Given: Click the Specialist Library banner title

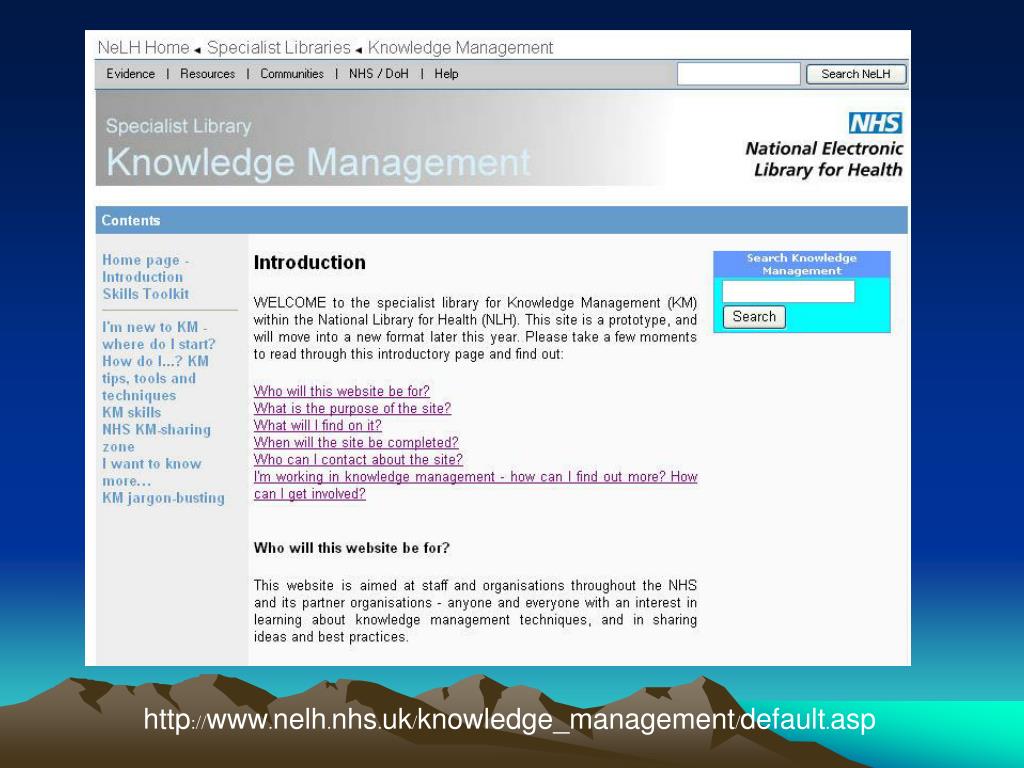Looking at the screenshot, I should click(178, 126).
